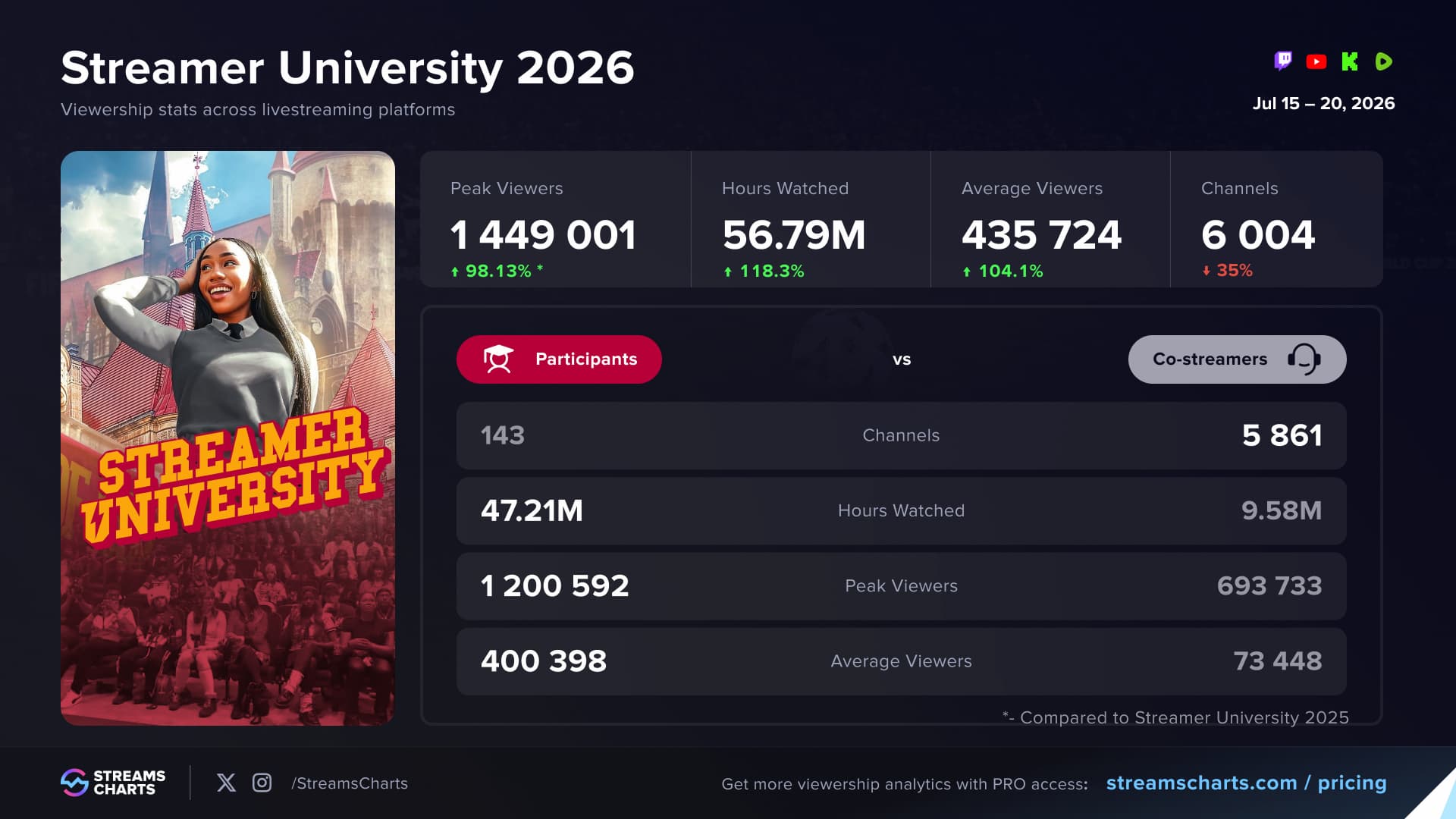Image resolution: width=1456 pixels, height=819 pixels.
Task: Click the Channels label in comparison table
Action: click(x=901, y=435)
